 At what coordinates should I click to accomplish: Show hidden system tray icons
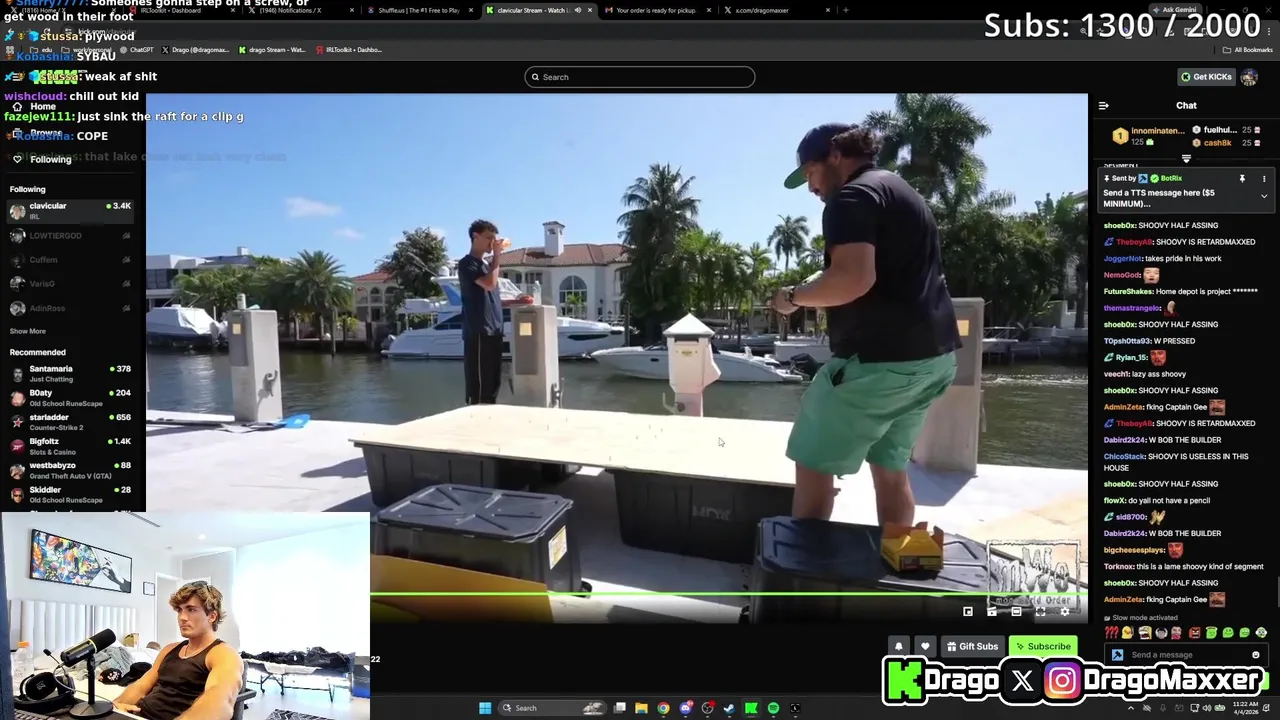(x=1132, y=708)
